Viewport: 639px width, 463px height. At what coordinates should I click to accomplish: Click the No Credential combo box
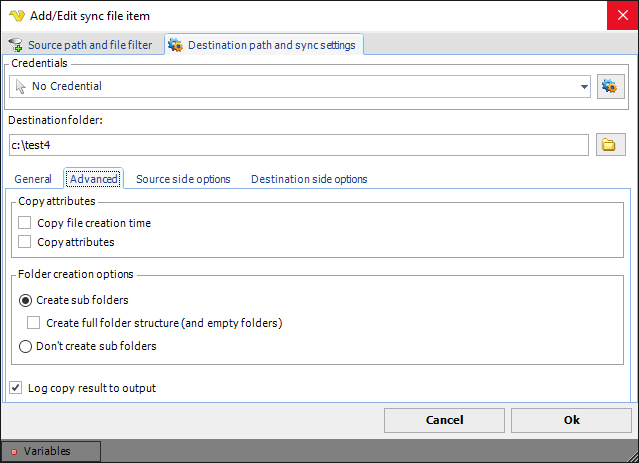pos(300,86)
